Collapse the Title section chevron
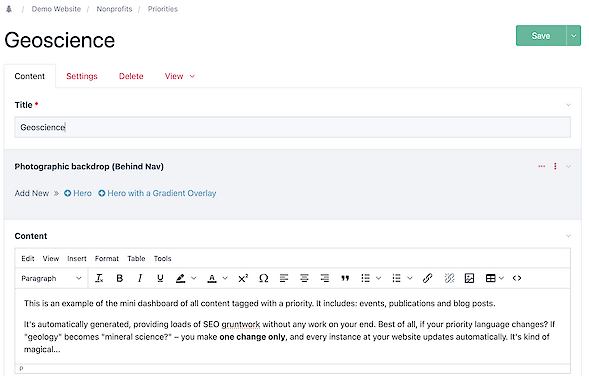The height and width of the screenshot is (376, 589). coord(568,105)
